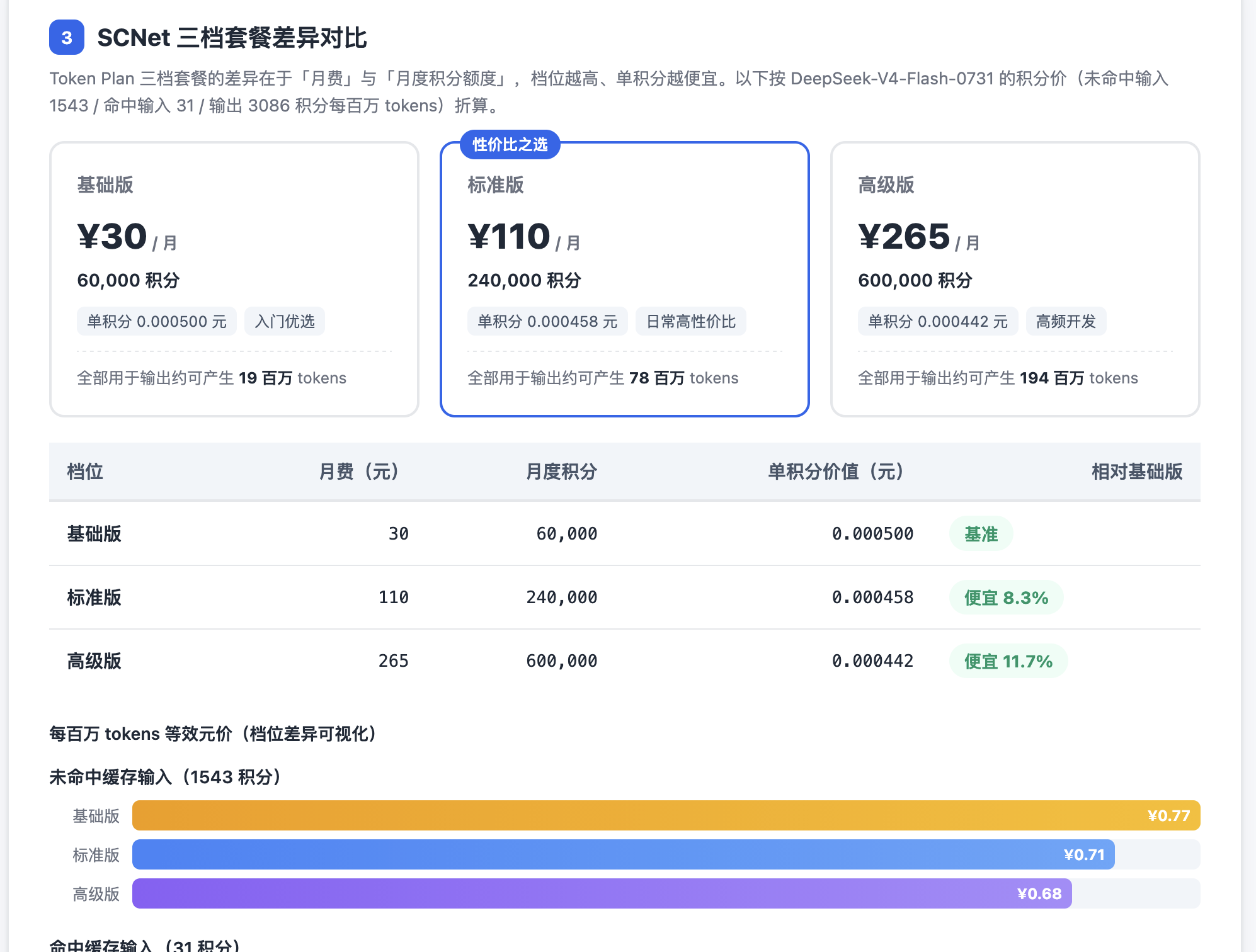
Task: Click the 基础版 label beside the orange bar
Action: point(96,816)
